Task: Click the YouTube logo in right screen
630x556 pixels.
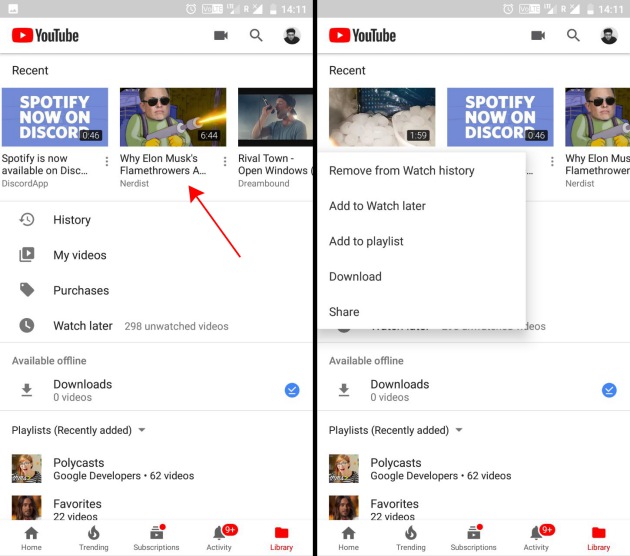Action: point(362,35)
